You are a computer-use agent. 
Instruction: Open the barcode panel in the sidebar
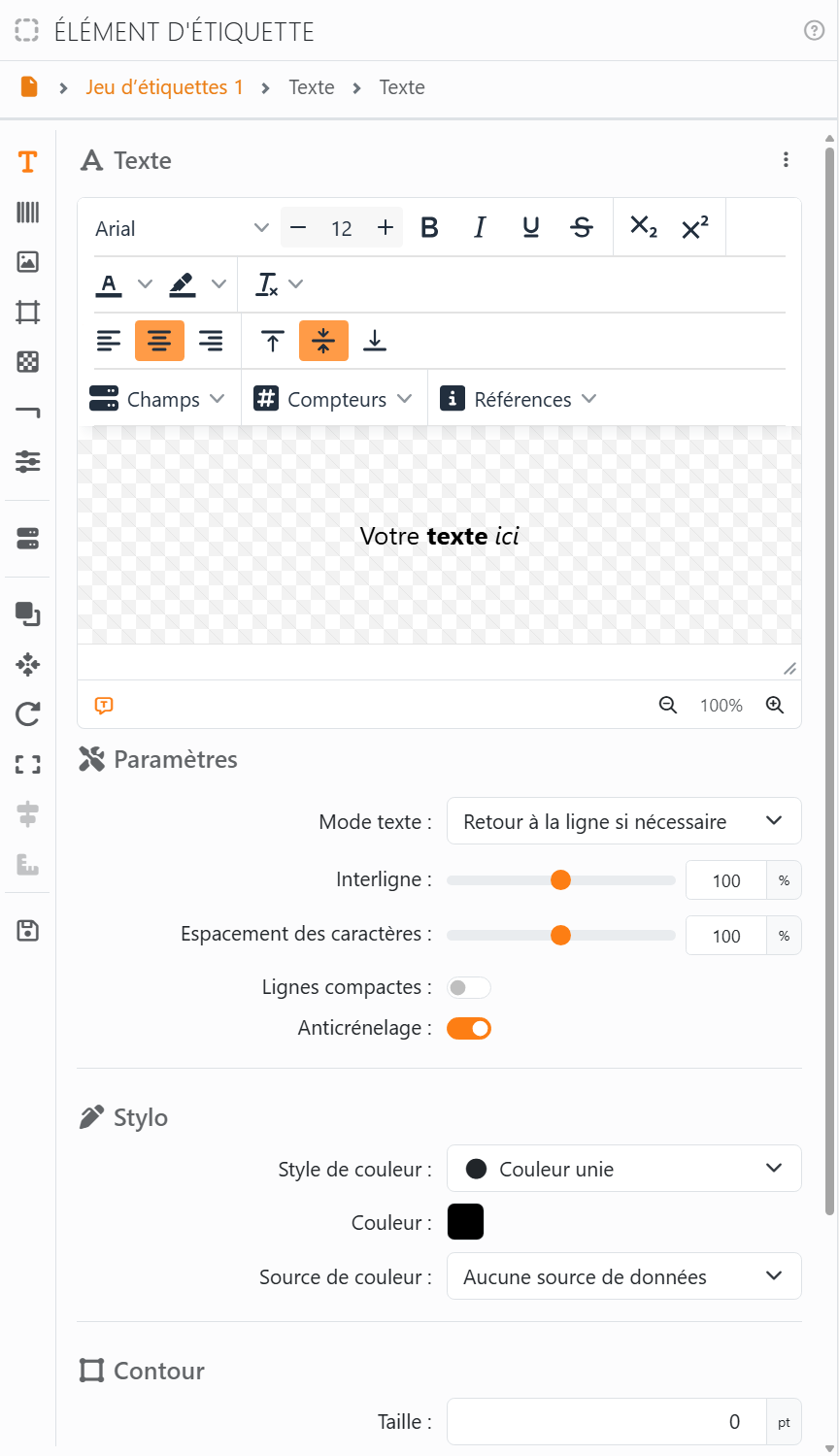[28, 212]
